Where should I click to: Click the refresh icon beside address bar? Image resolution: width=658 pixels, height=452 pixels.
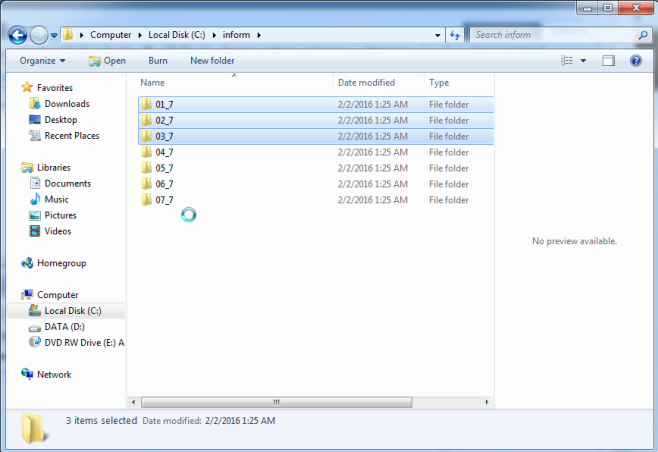[x=455, y=35]
